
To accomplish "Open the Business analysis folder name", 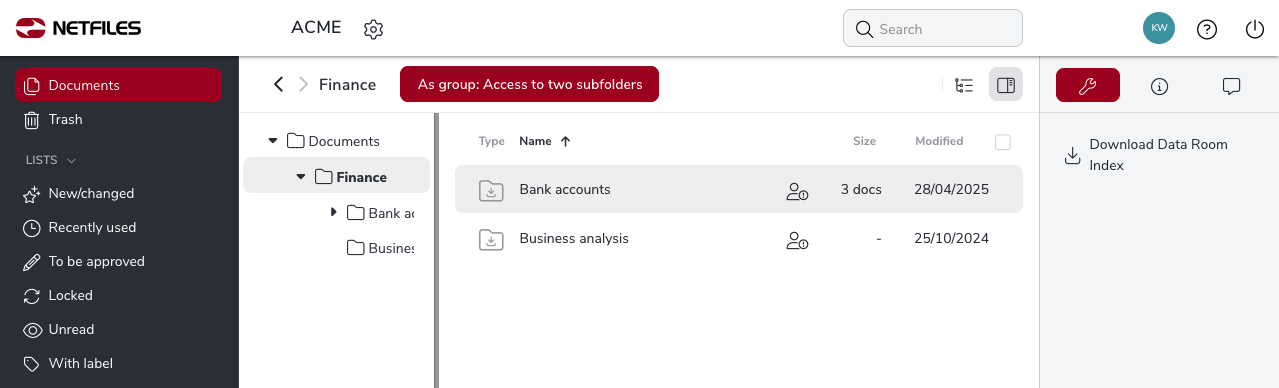I will (x=574, y=239).
